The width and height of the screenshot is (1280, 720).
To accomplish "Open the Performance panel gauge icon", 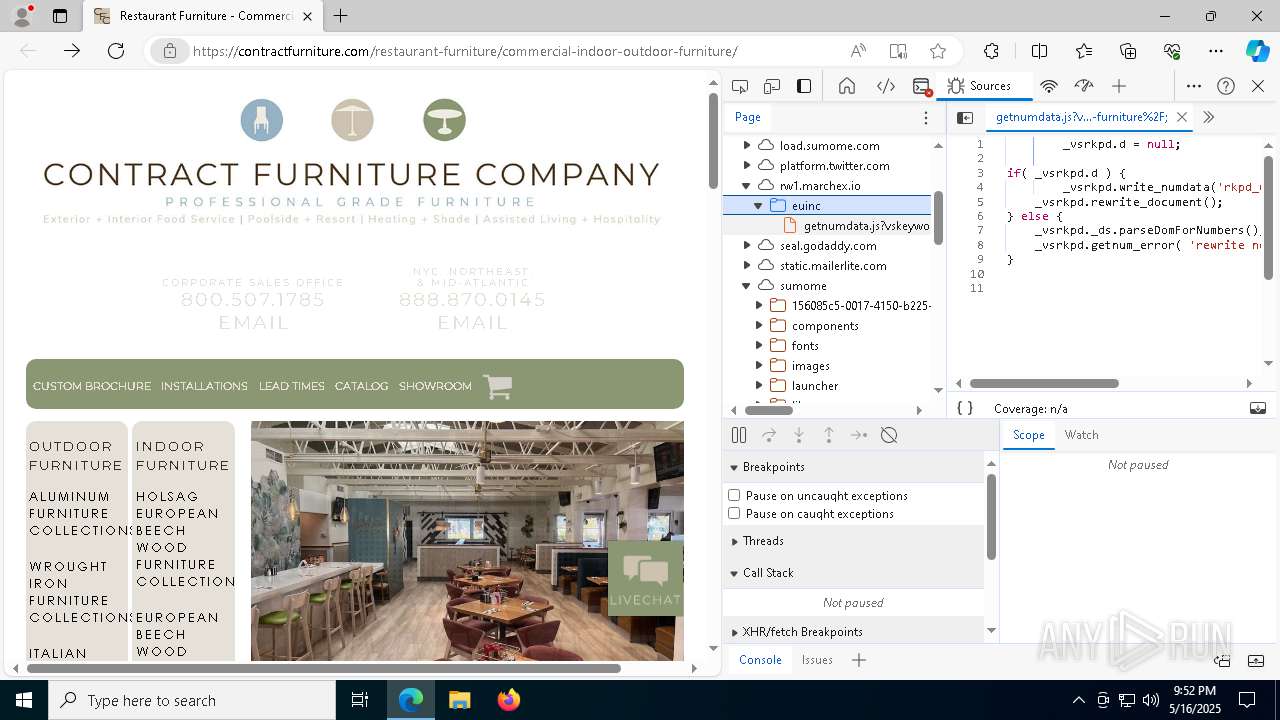I will (1084, 86).
